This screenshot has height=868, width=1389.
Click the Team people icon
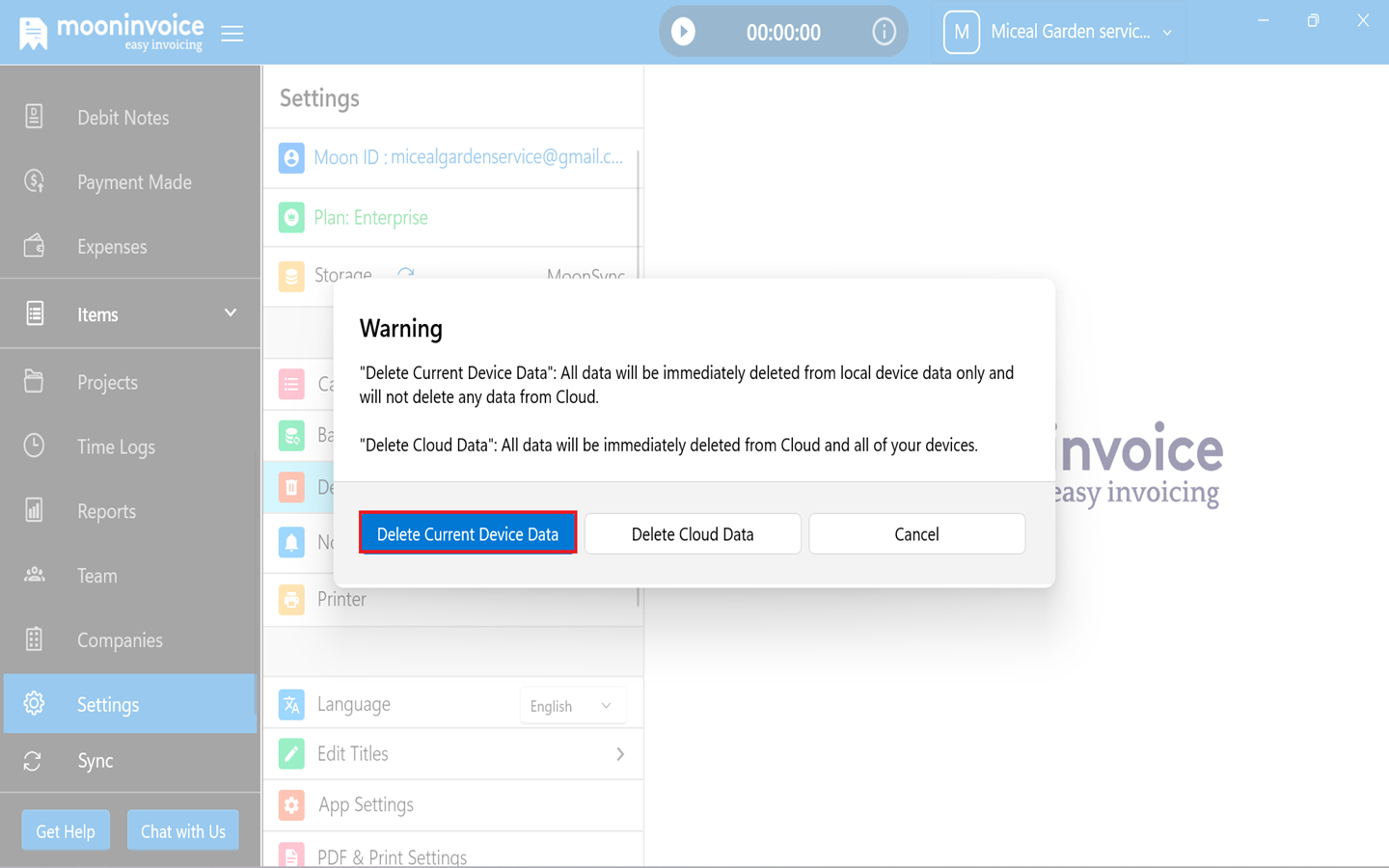click(x=34, y=575)
